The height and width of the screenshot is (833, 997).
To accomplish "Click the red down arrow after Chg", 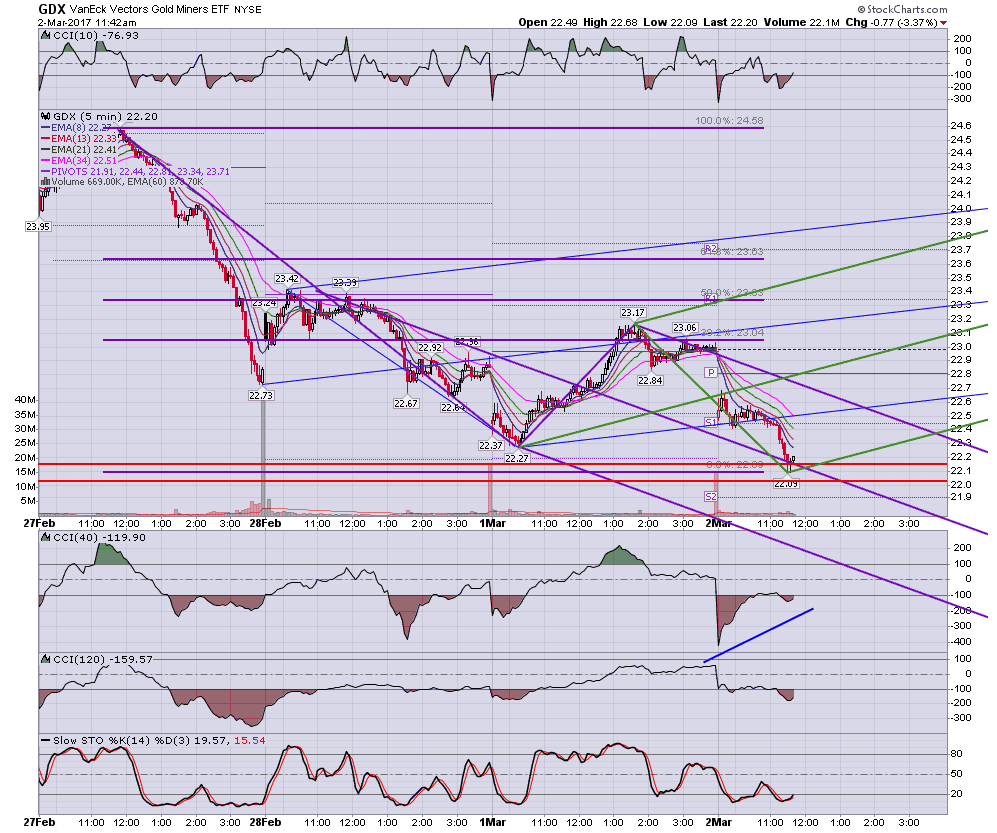I will click(944, 23).
